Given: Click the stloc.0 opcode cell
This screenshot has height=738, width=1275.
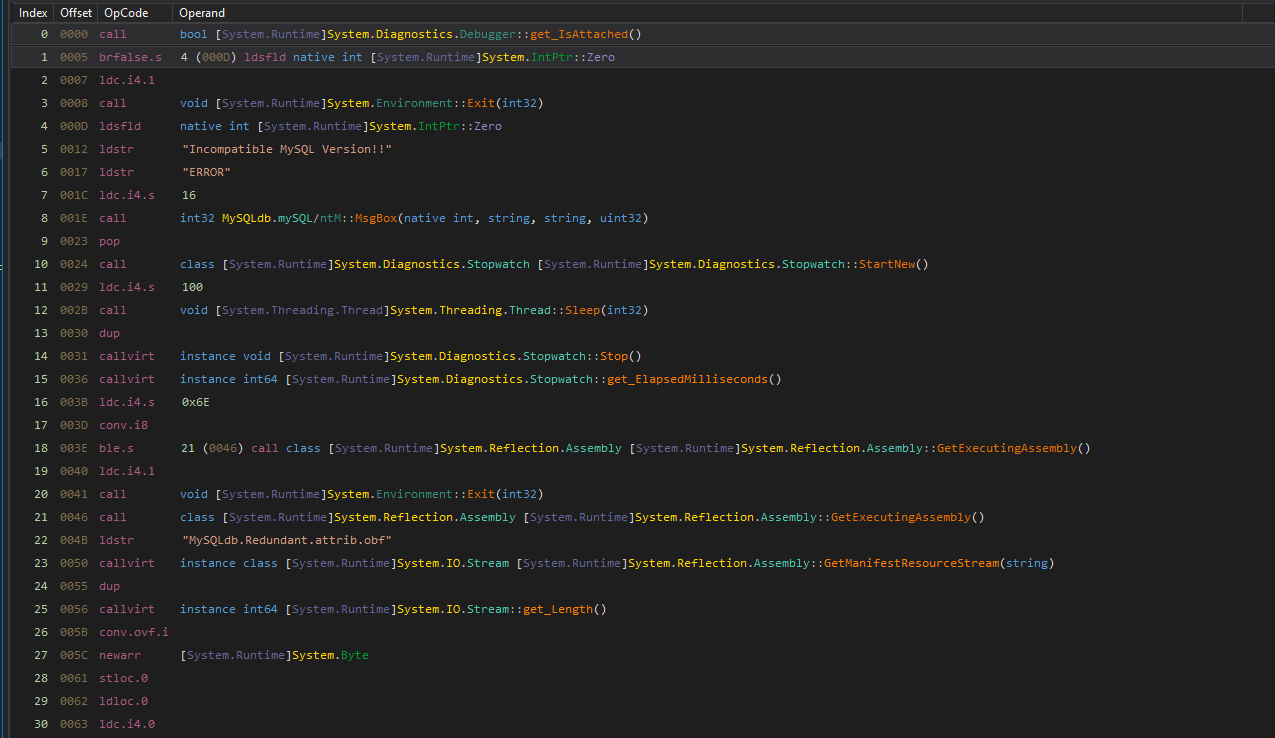Looking at the screenshot, I should (123, 678).
